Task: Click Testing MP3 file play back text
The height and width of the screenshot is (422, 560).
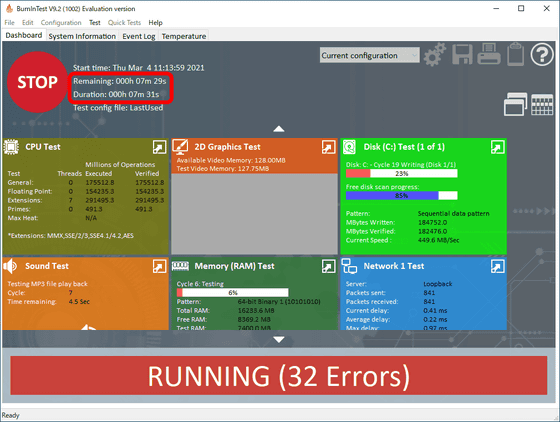Action: click(x=48, y=284)
